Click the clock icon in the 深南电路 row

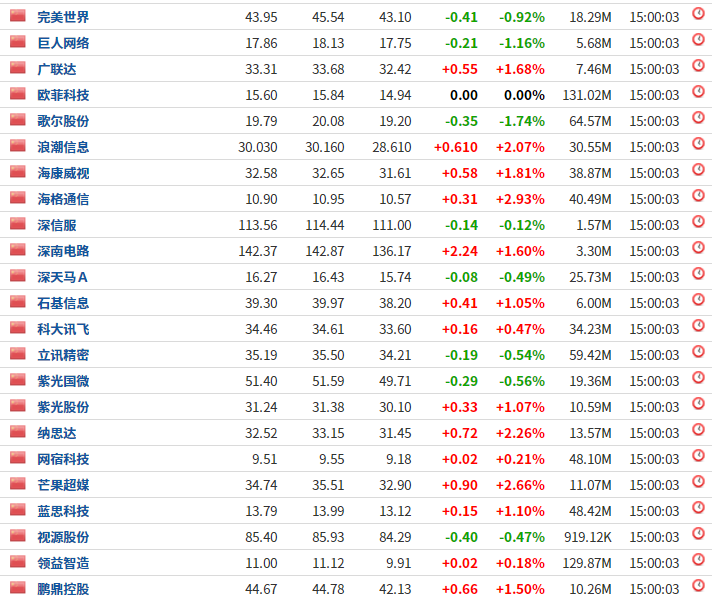[x=698, y=247]
